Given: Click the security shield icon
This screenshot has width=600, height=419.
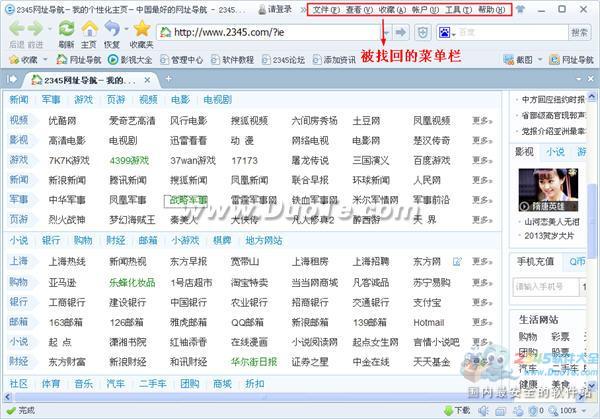Looking at the screenshot, I should (x=422, y=33).
